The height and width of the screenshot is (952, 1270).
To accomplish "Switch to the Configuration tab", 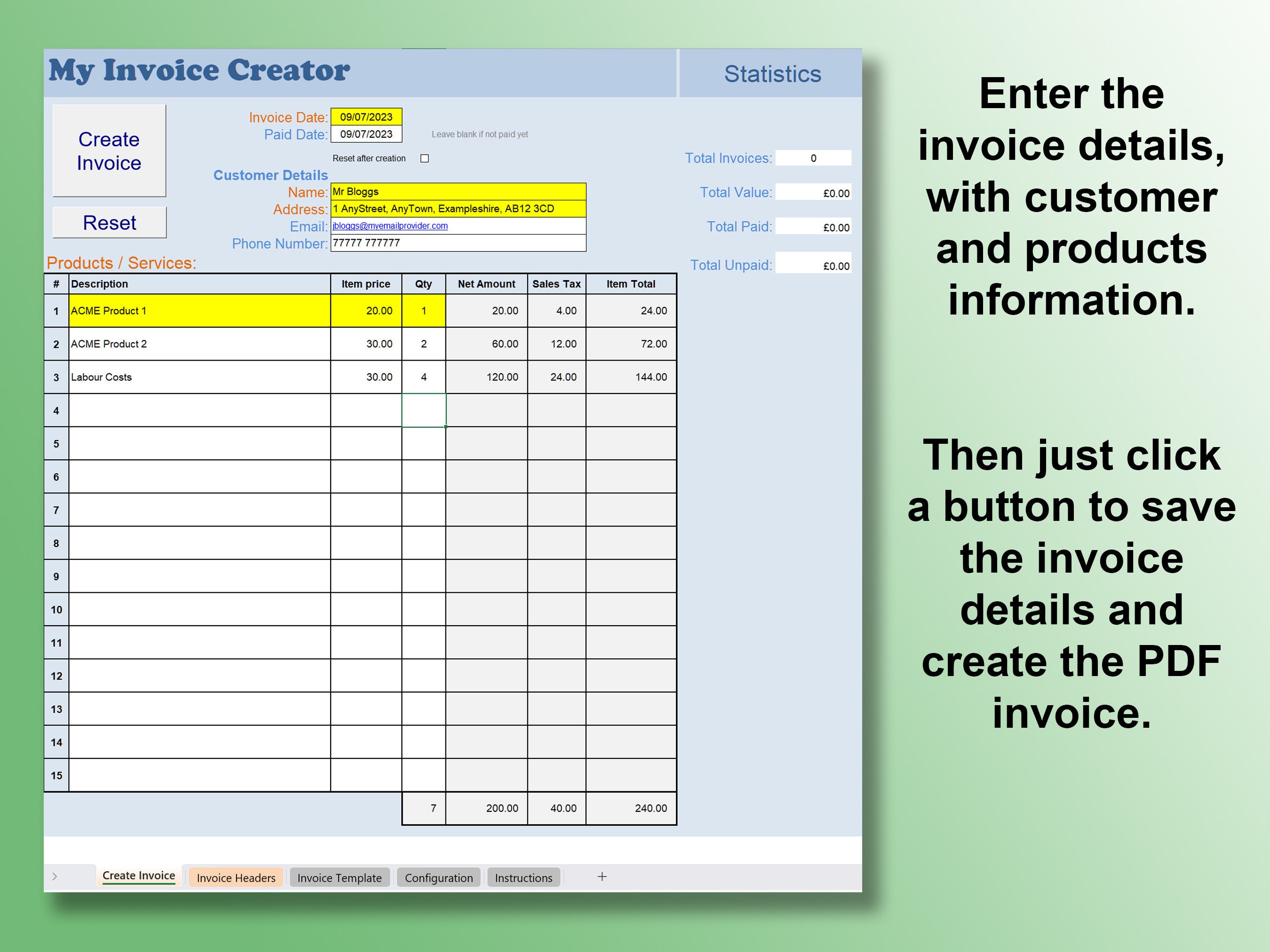I will 438,877.
